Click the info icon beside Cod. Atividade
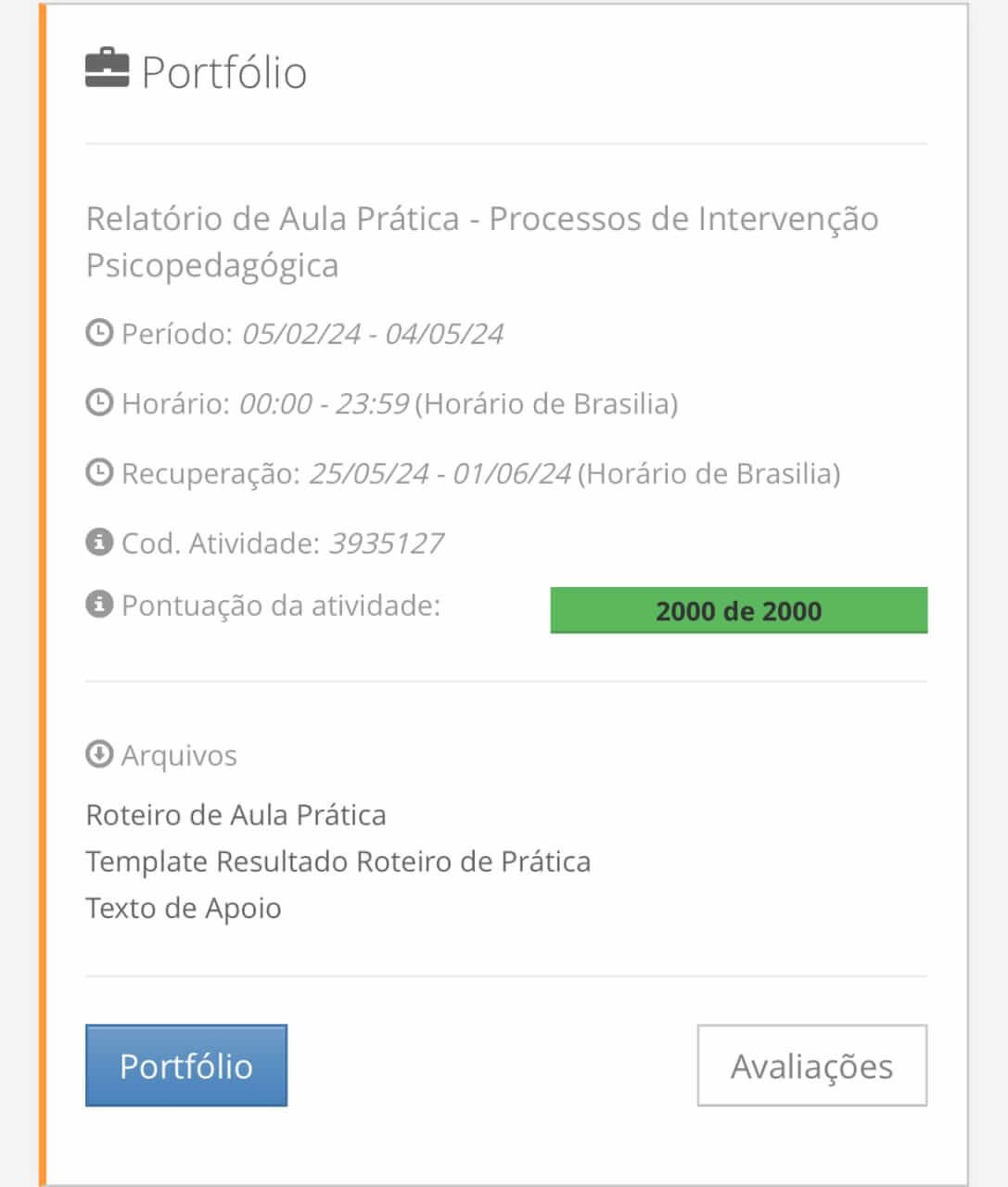1008x1187 pixels. [98, 542]
